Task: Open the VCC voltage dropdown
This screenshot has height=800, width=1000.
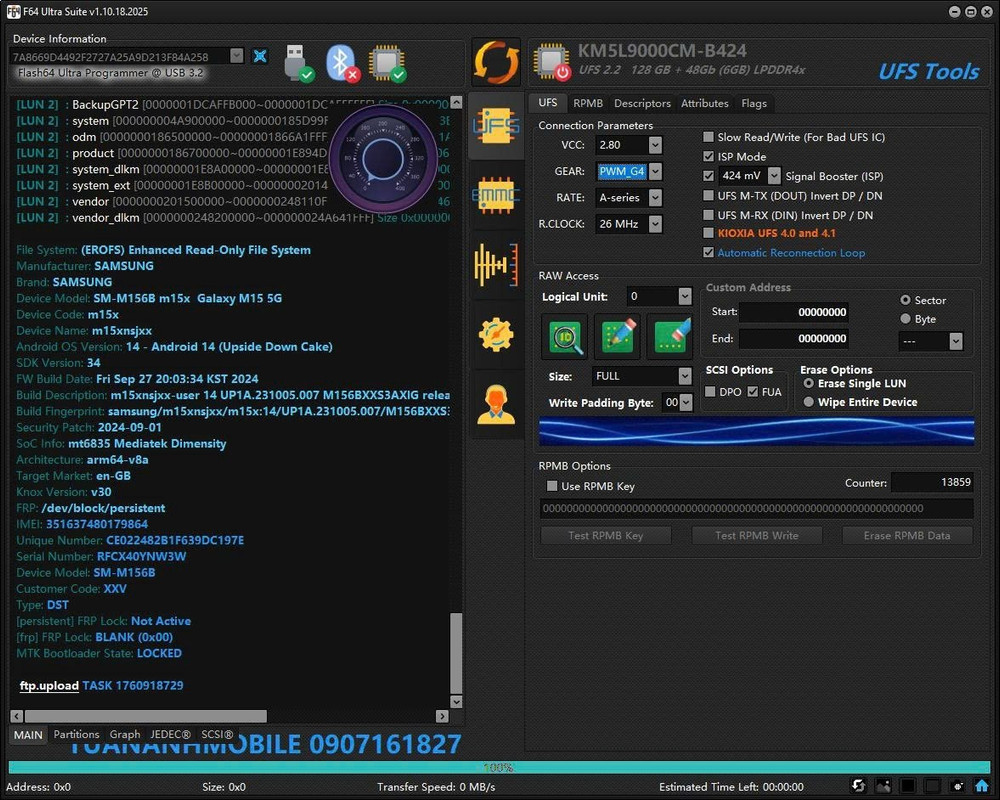Action: (x=655, y=145)
